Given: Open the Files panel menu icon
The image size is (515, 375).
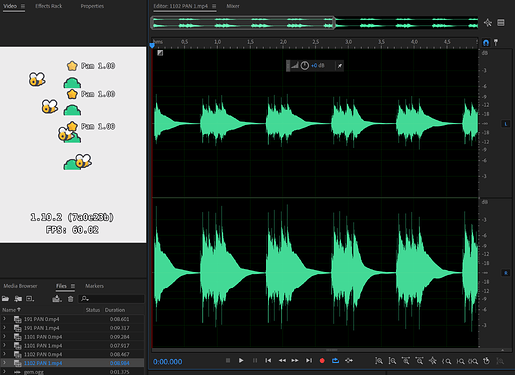Looking at the screenshot, I should (x=73, y=286).
